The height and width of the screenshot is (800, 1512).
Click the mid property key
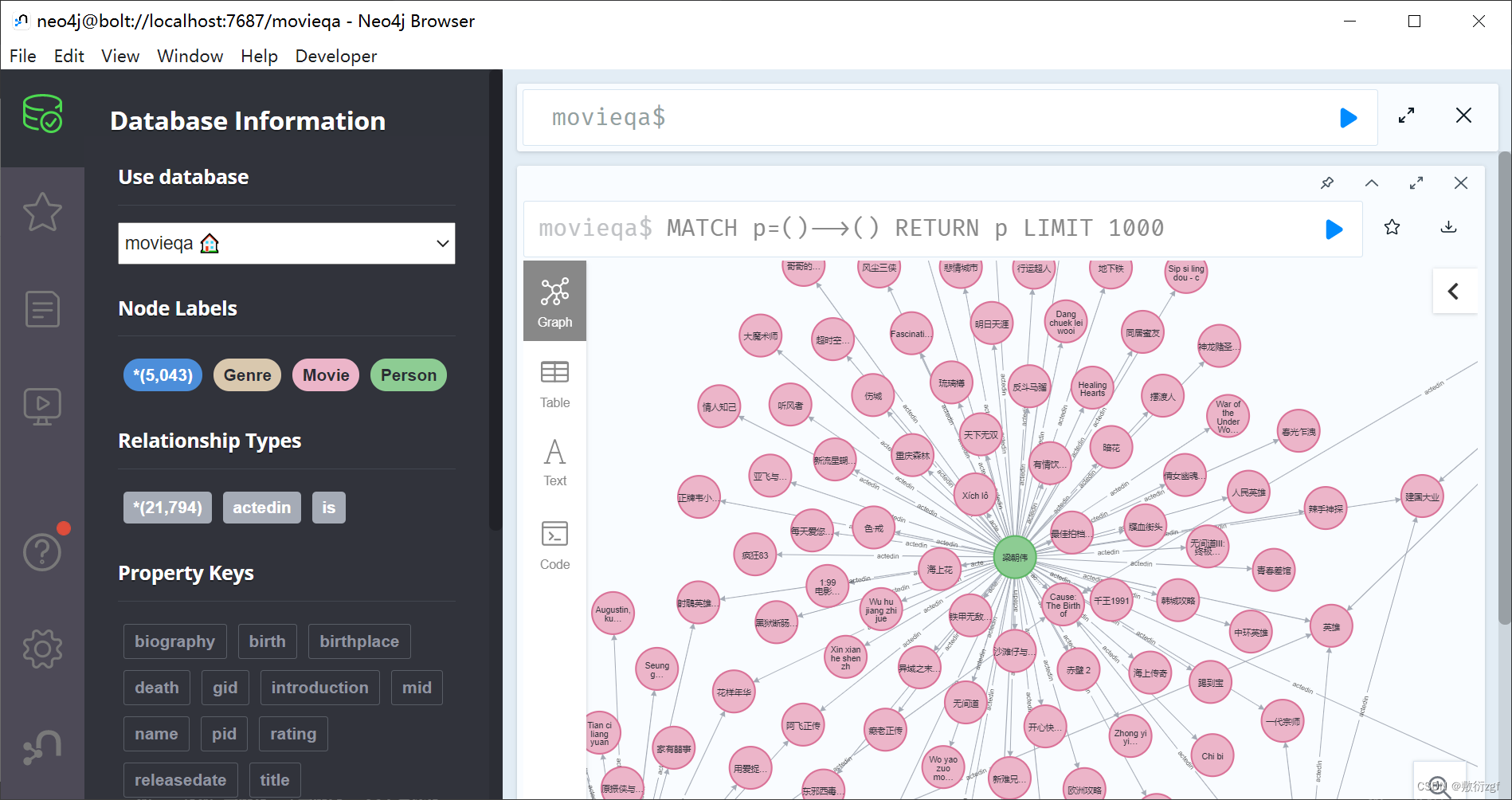[417, 688]
